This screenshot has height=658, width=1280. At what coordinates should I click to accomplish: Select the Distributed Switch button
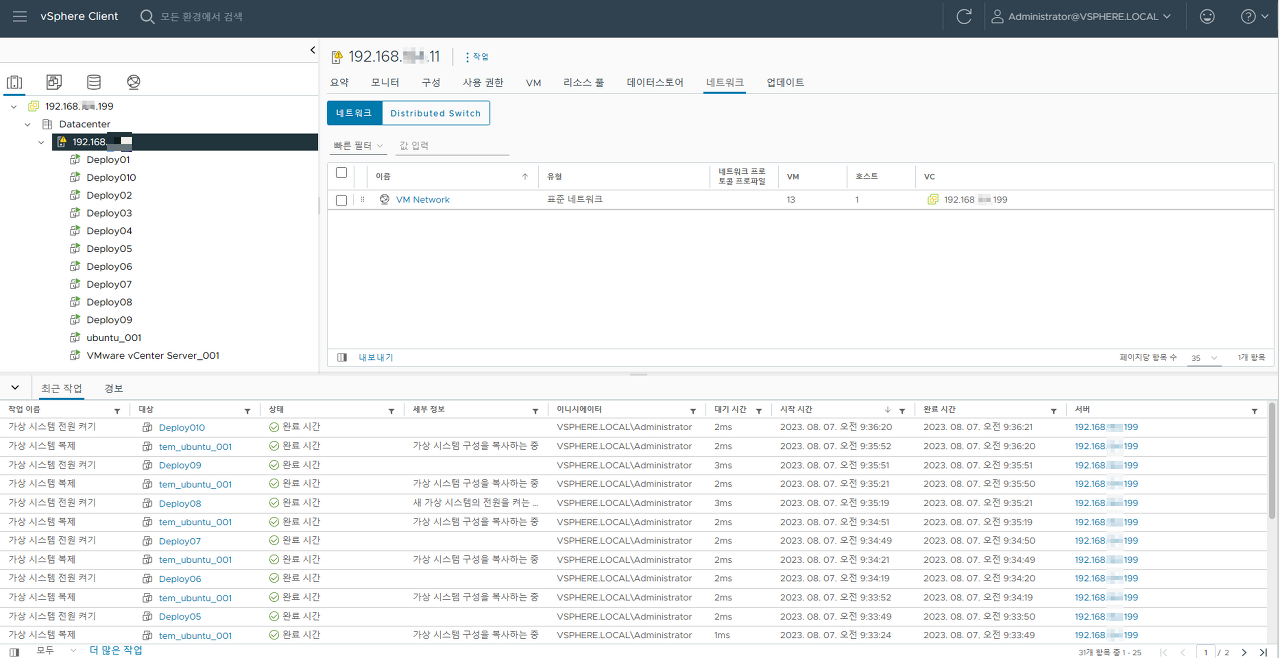click(x=435, y=113)
